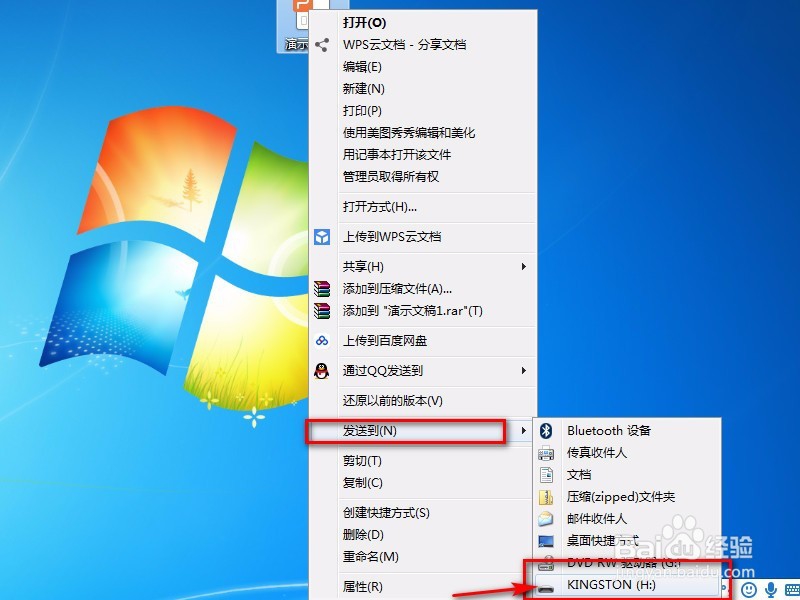The height and width of the screenshot is (600, 800).
Task: Select the WinRAR compress icon beside 添加到压缩文件
Action: [x=322, y=289]
